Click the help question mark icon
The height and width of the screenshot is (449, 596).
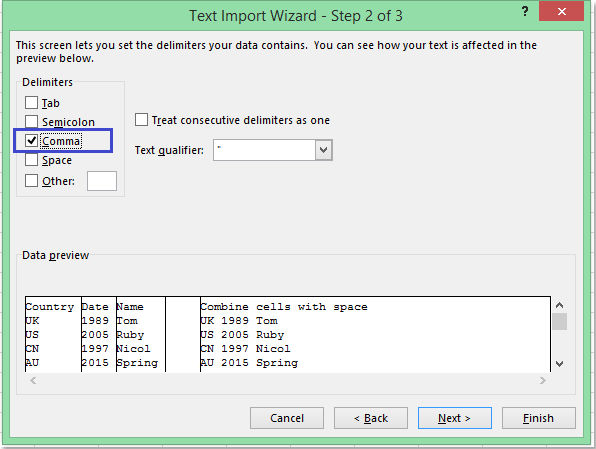point(525,11)
